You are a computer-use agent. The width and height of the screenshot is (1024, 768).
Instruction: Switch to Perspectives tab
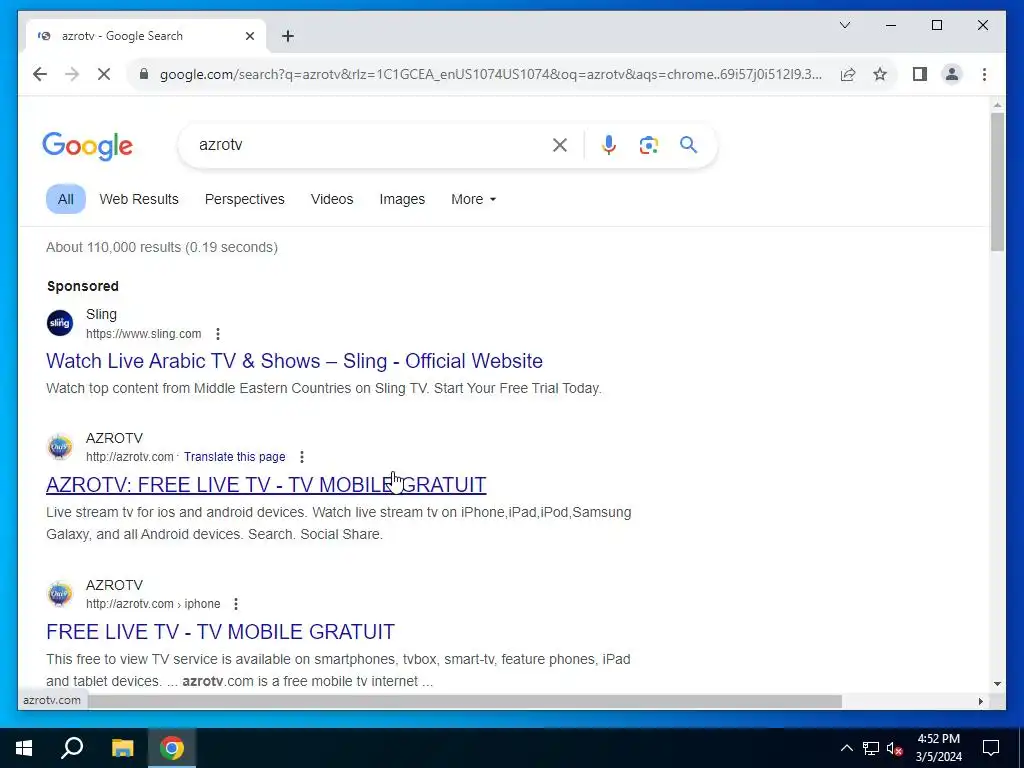point(244,199)
